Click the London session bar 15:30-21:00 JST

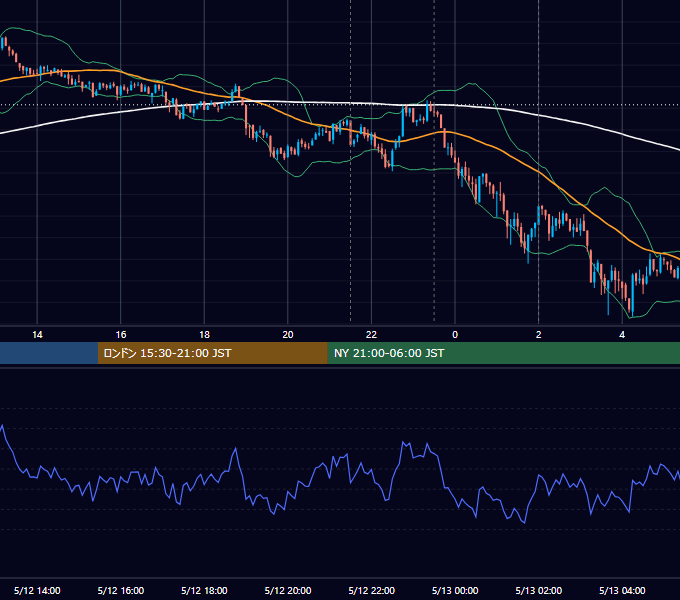212,353
